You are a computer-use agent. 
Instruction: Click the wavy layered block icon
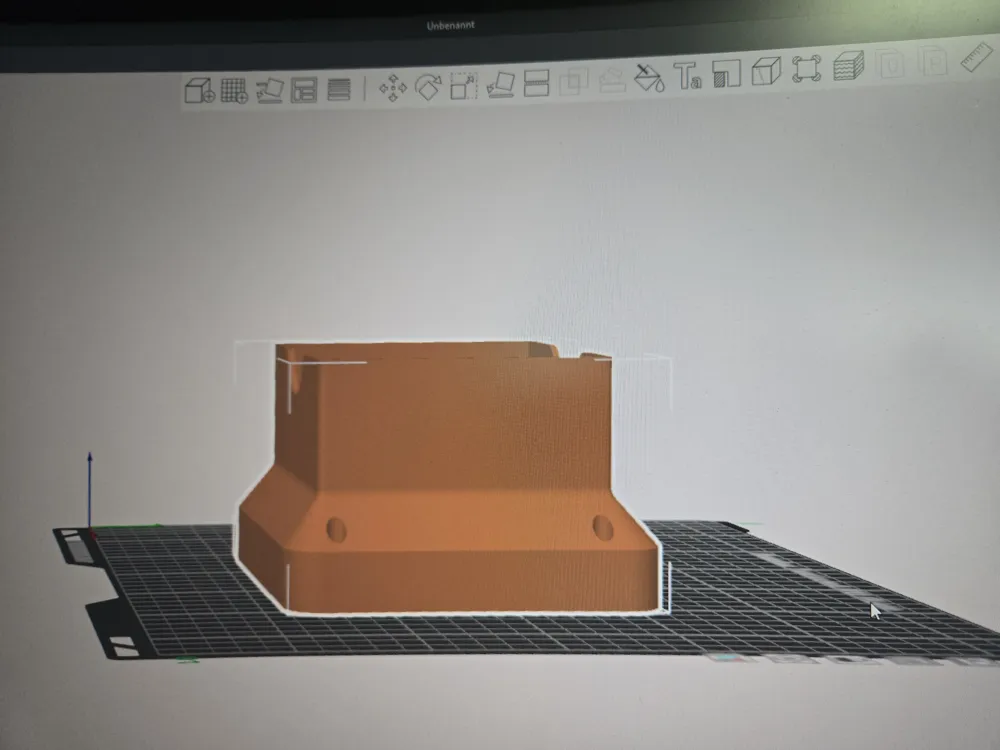click(x=848, y=66)
